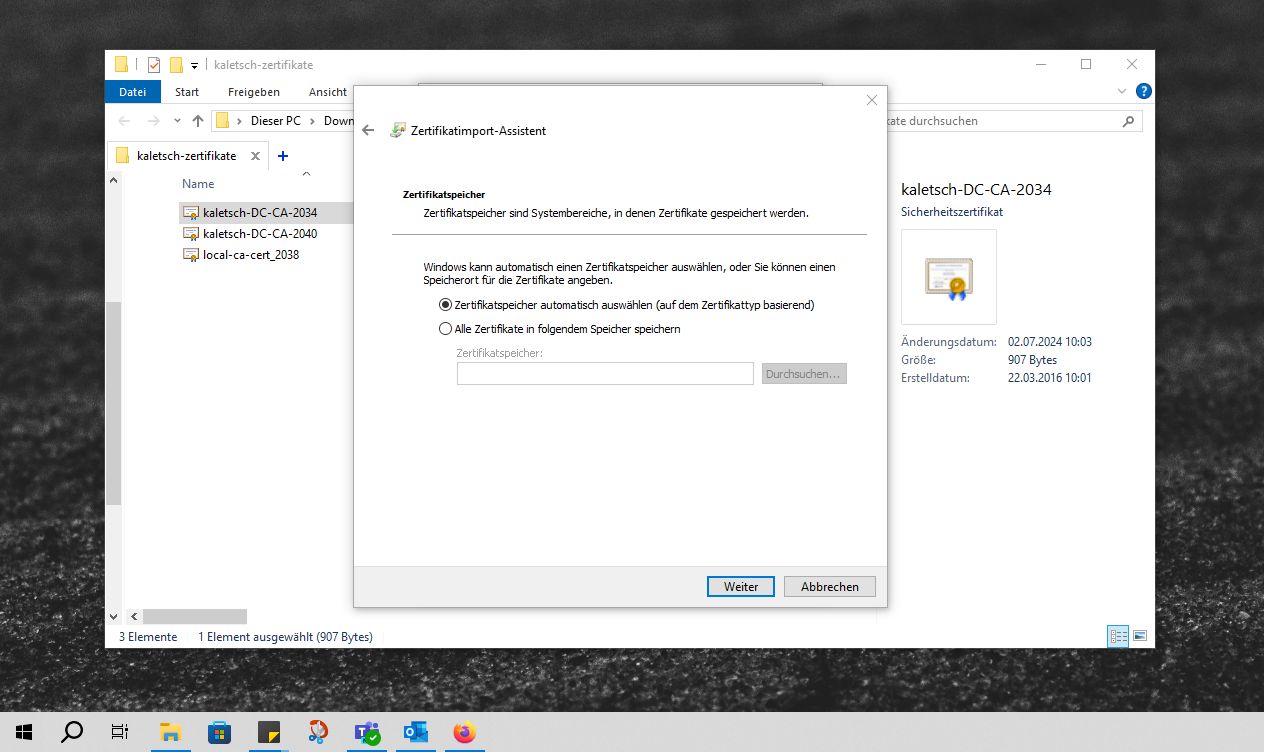Open the recent locations dropdown arrow
Screen dimensions: 1264x752
177,121
